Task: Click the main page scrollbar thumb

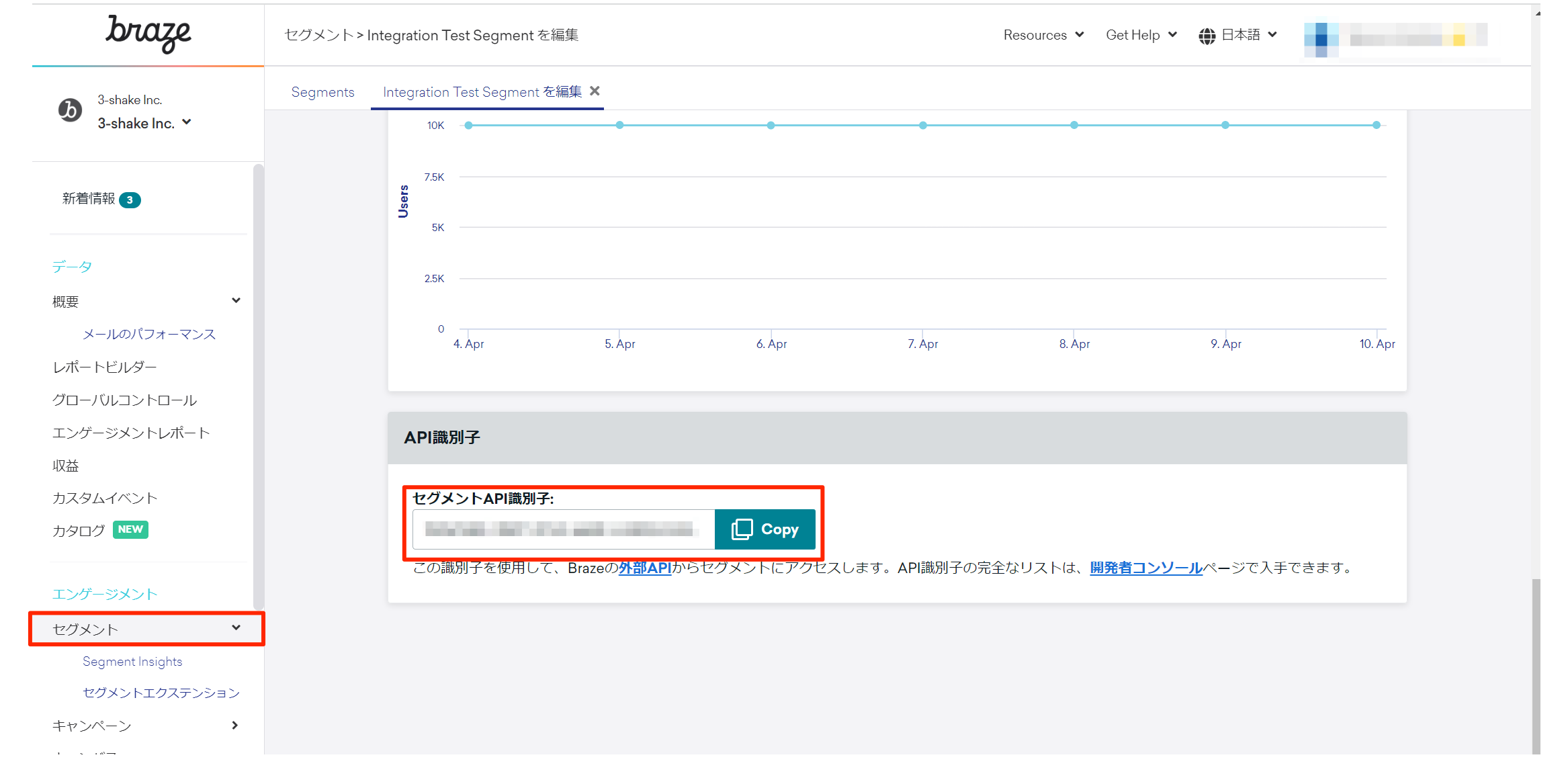Action: coord(1536,665)
